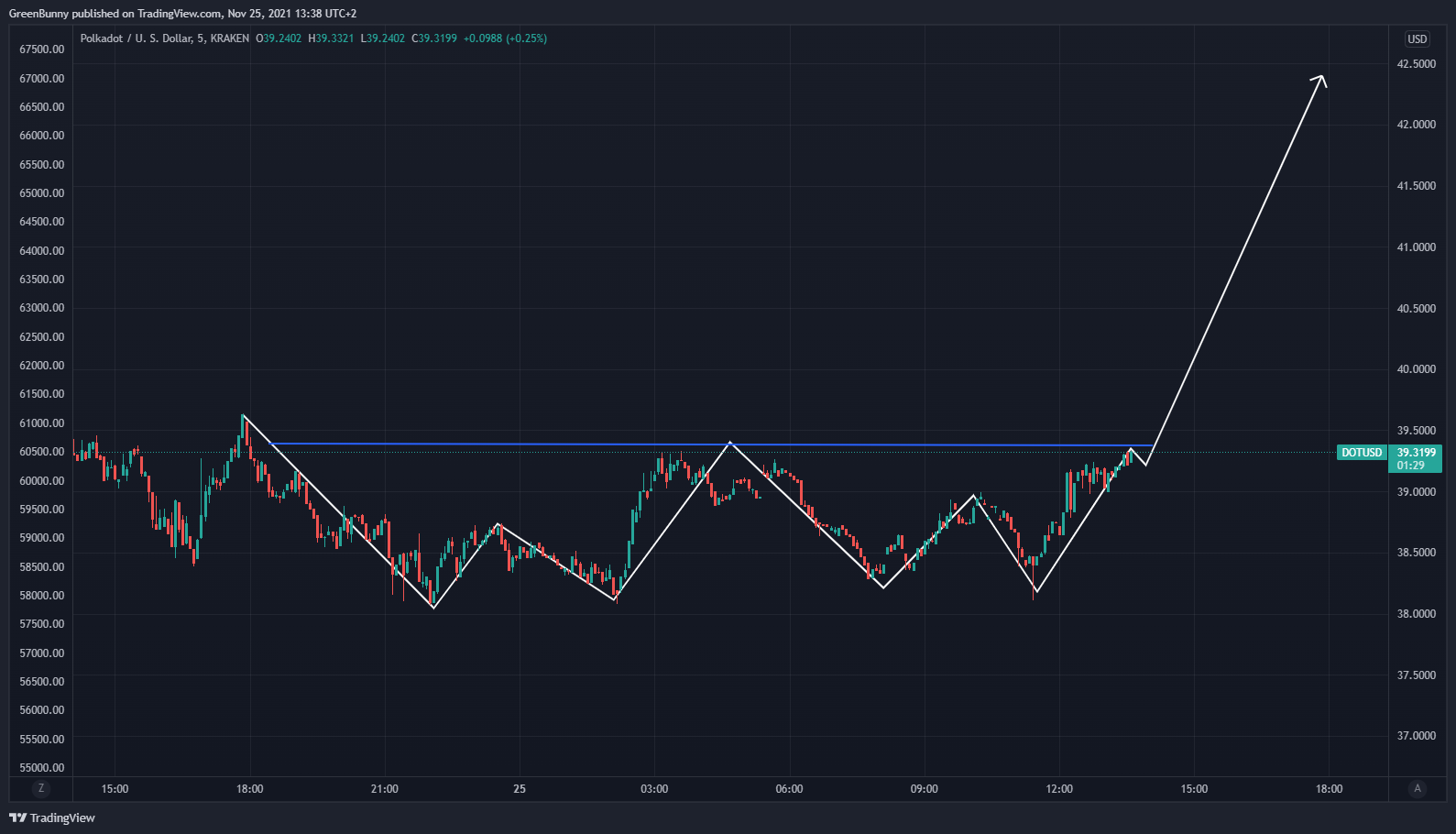Click the countdown timer 01:29
This screenshot has width=1456, height=834.
coord(1411,466)
